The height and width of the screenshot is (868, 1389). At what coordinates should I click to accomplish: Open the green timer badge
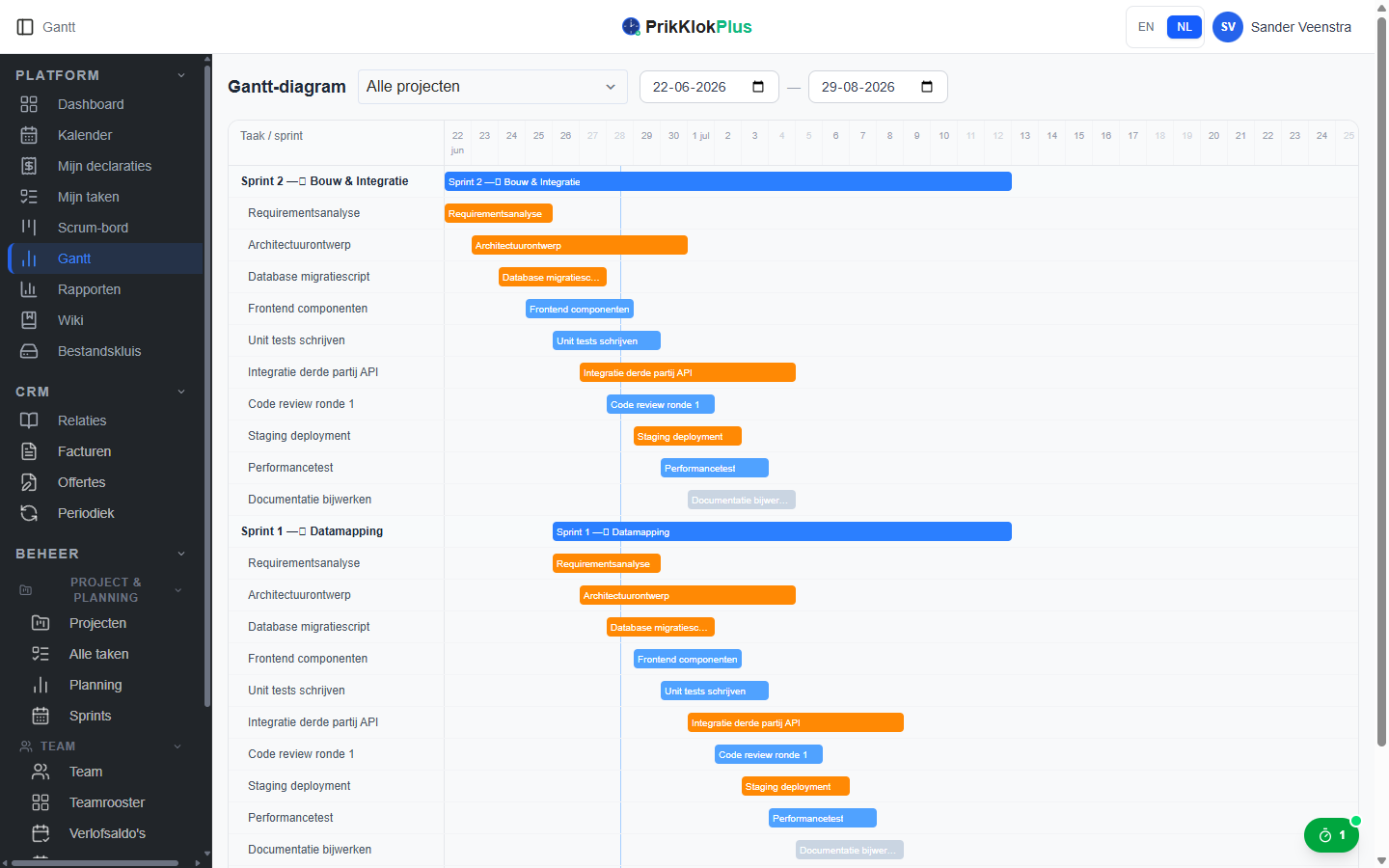coord(1331,835)
